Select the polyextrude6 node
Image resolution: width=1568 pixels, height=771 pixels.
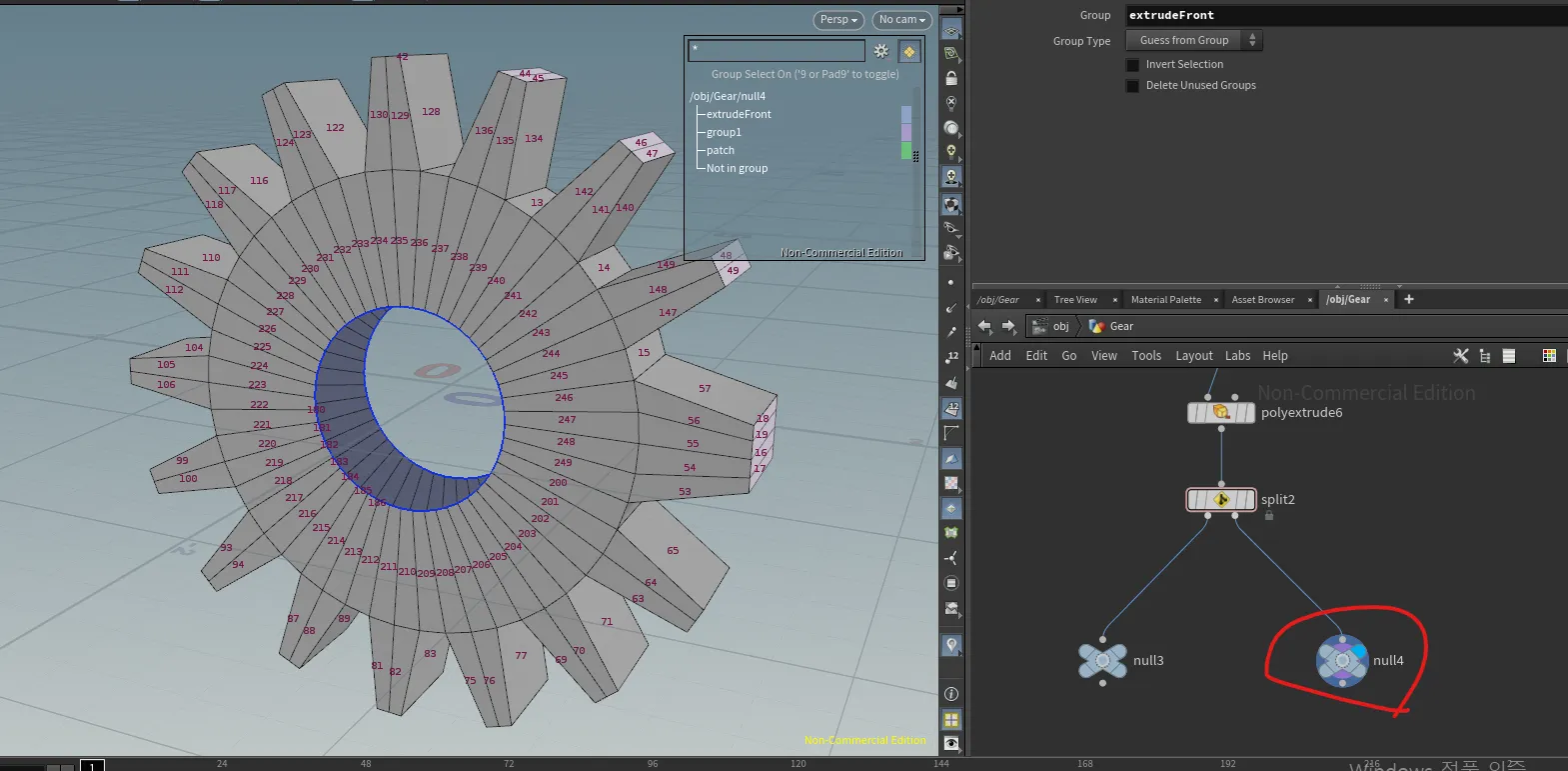click(x=1221, y=413)
